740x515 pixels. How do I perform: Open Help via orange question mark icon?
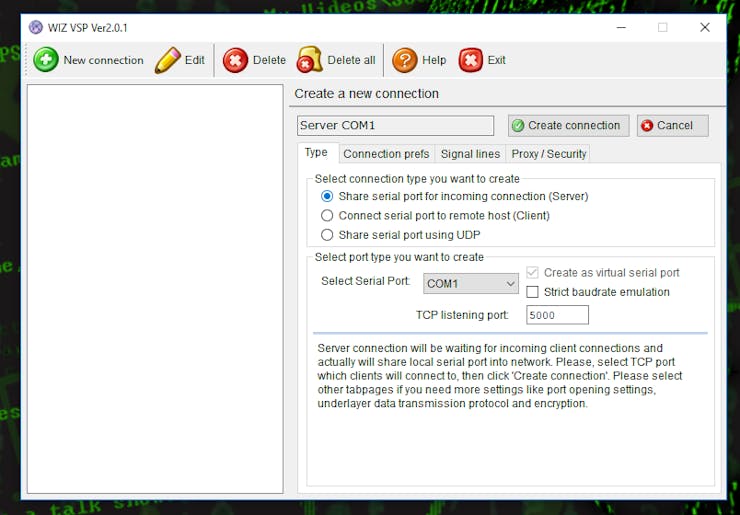[x=405, y=60]
